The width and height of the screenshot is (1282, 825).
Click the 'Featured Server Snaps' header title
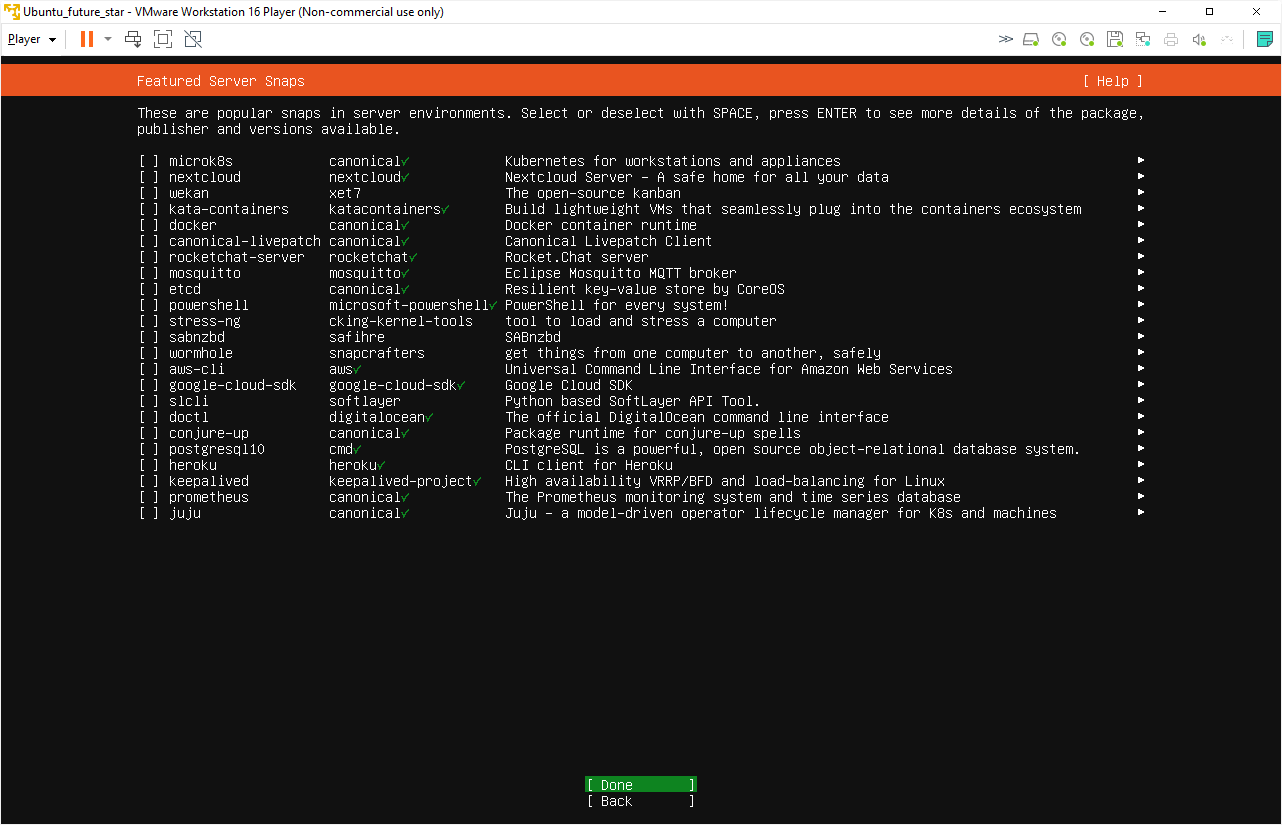221,81
